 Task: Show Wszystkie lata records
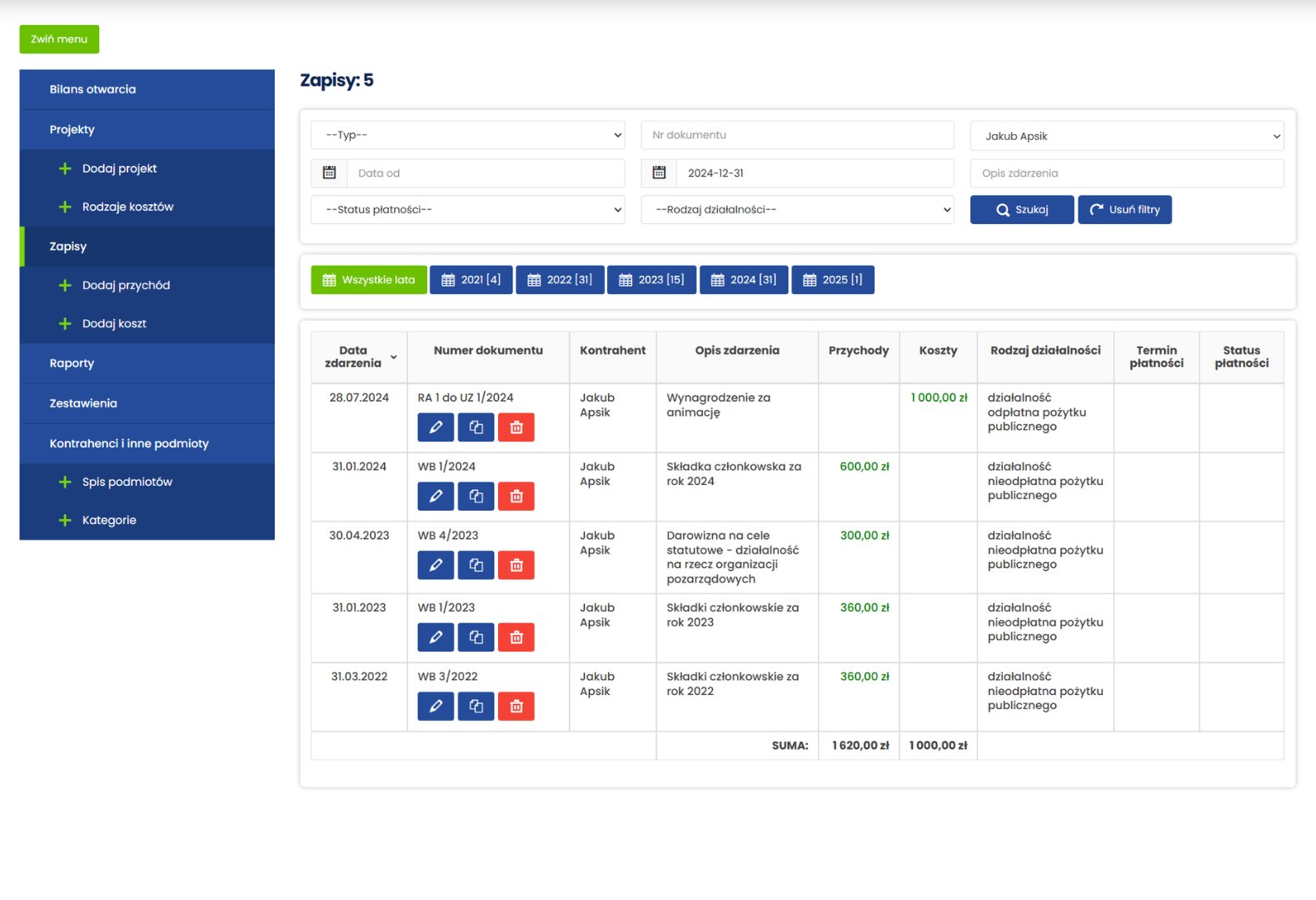click(369, 280)
